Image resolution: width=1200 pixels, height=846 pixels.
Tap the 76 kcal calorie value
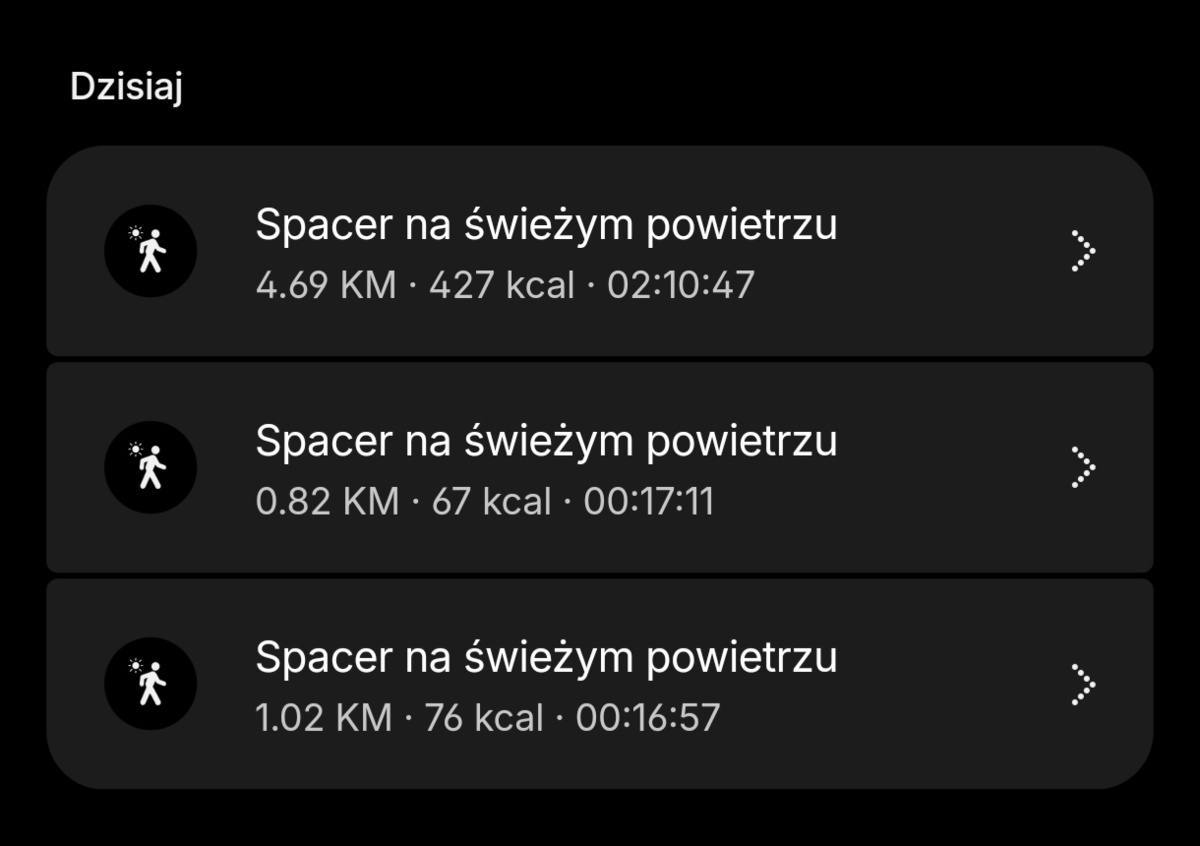(x=484, y=717)
